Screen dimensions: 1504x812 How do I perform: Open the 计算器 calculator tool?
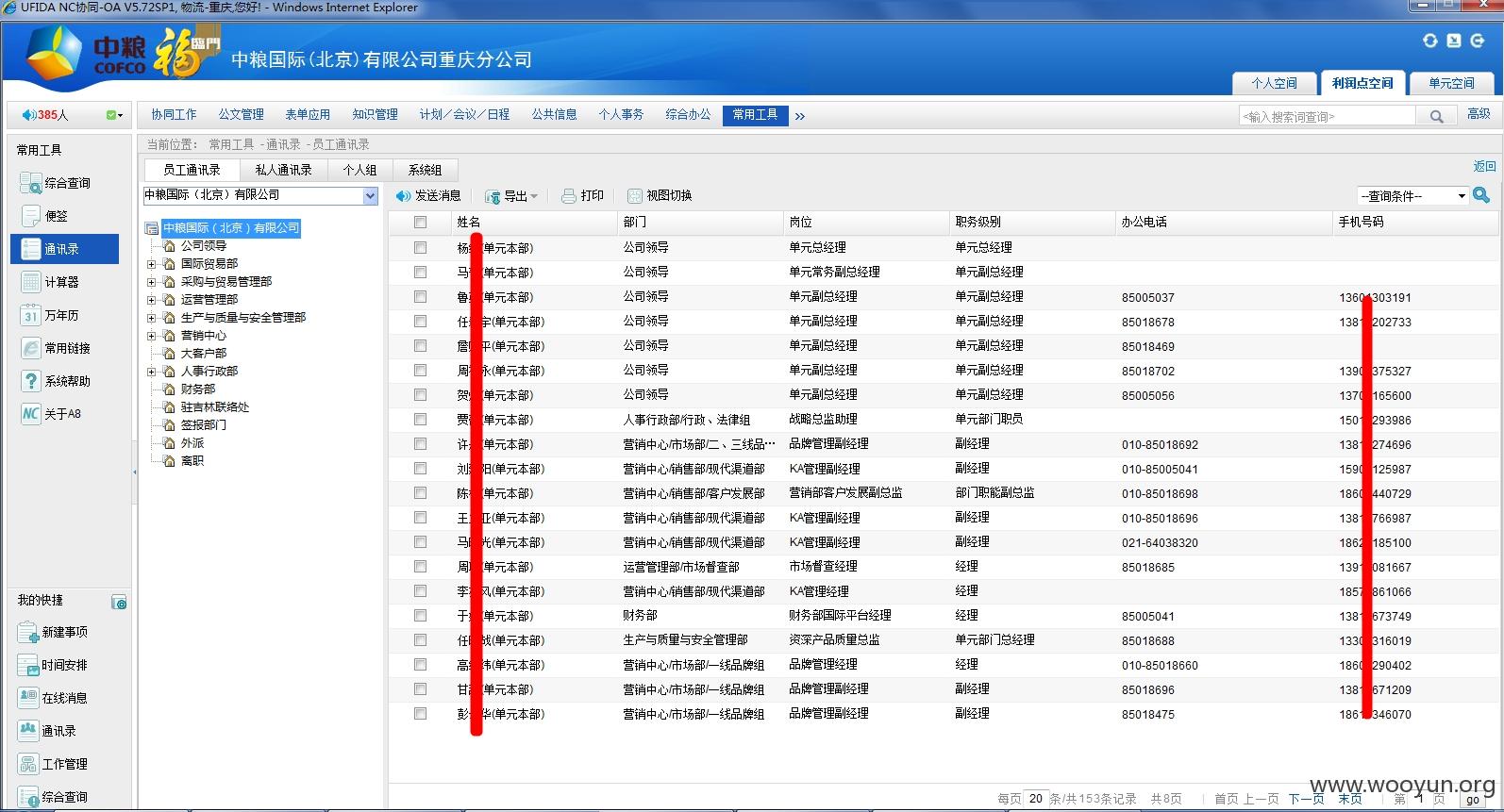coord(51,282)
